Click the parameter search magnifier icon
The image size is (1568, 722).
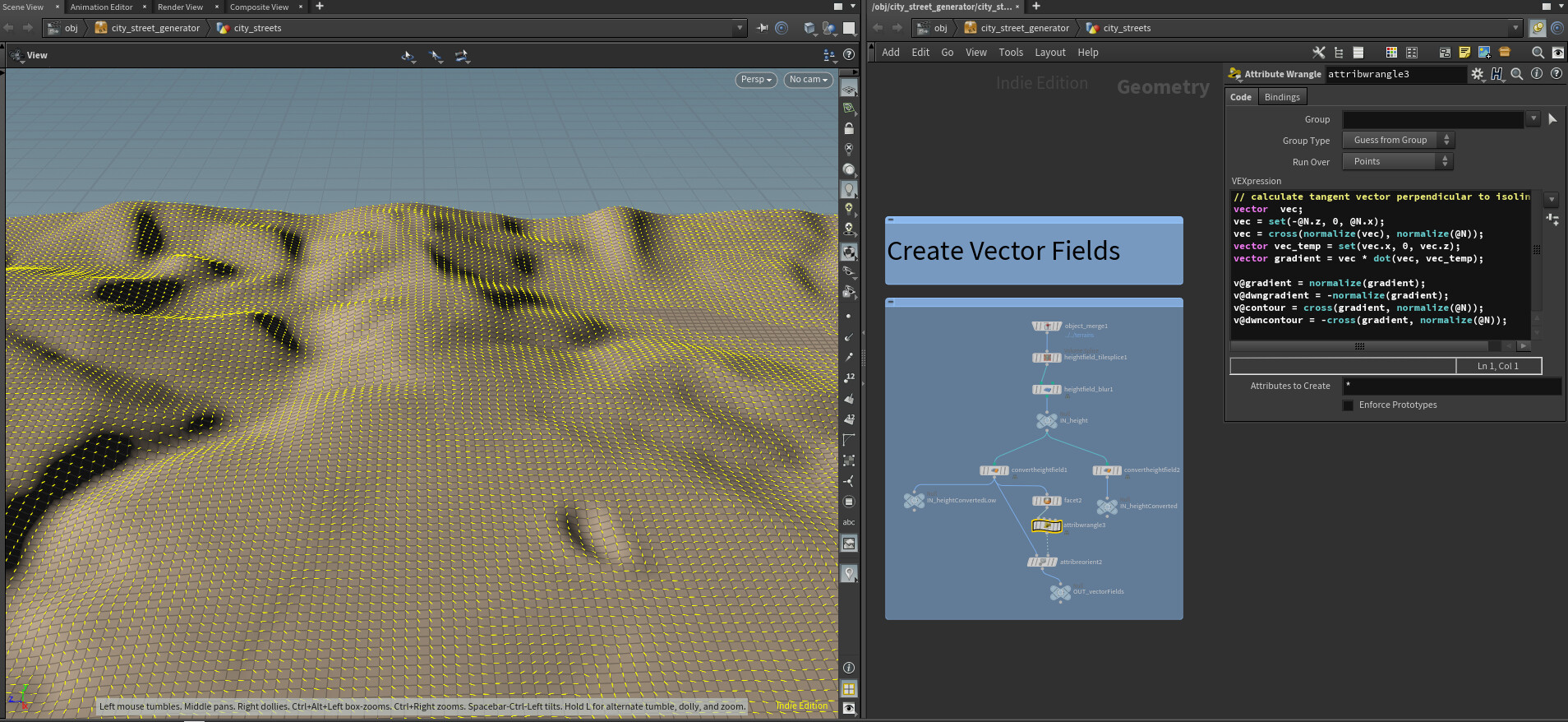(x=1517, y=74)
